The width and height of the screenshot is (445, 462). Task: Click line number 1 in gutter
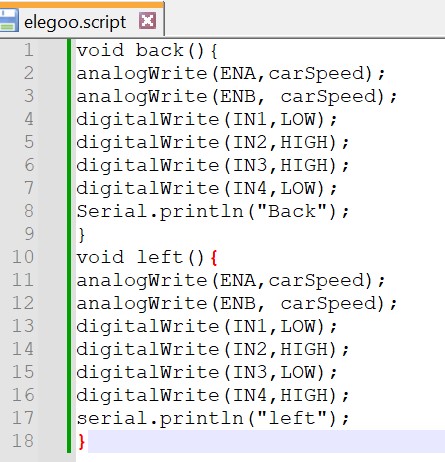29,50
